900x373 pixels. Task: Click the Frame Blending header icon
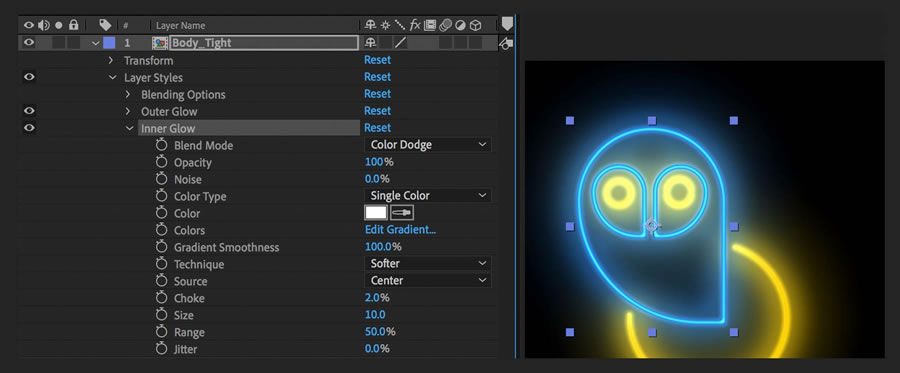430,25
